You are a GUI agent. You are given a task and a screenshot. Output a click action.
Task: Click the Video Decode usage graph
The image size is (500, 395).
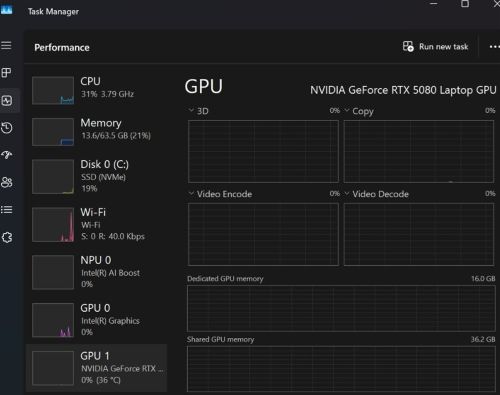pos(419,234)
